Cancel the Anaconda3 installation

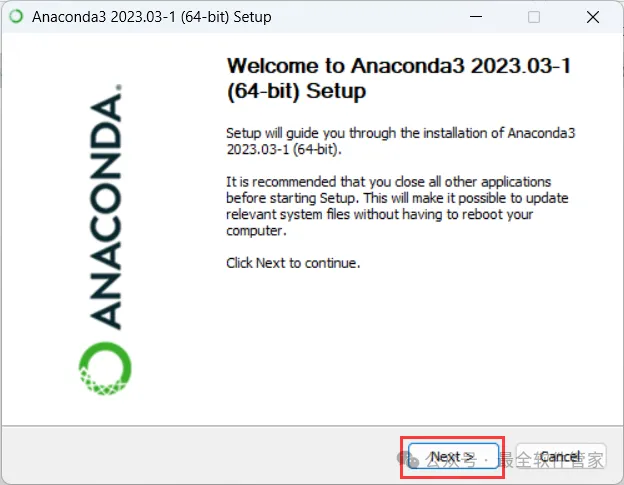tap(560, 457)
